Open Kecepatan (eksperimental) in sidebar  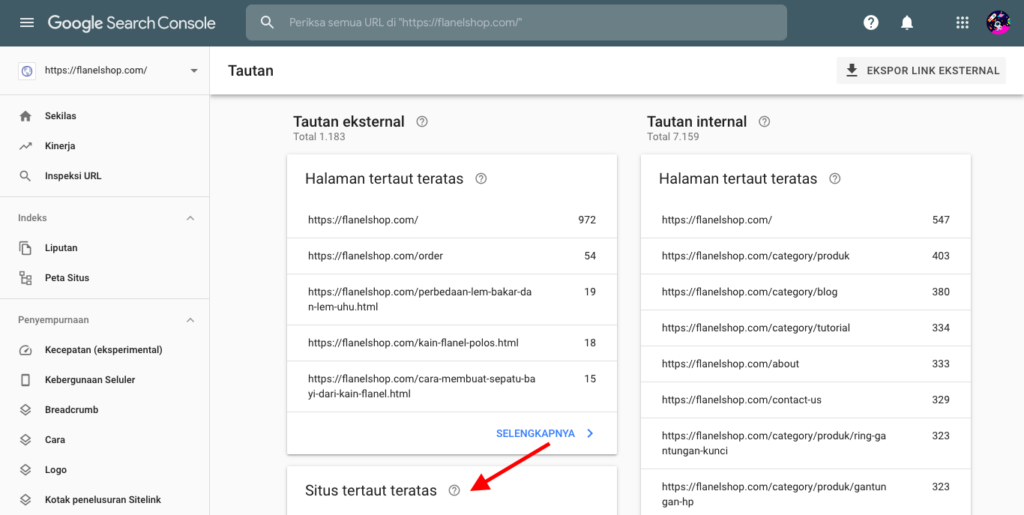(x=104, y=350)
